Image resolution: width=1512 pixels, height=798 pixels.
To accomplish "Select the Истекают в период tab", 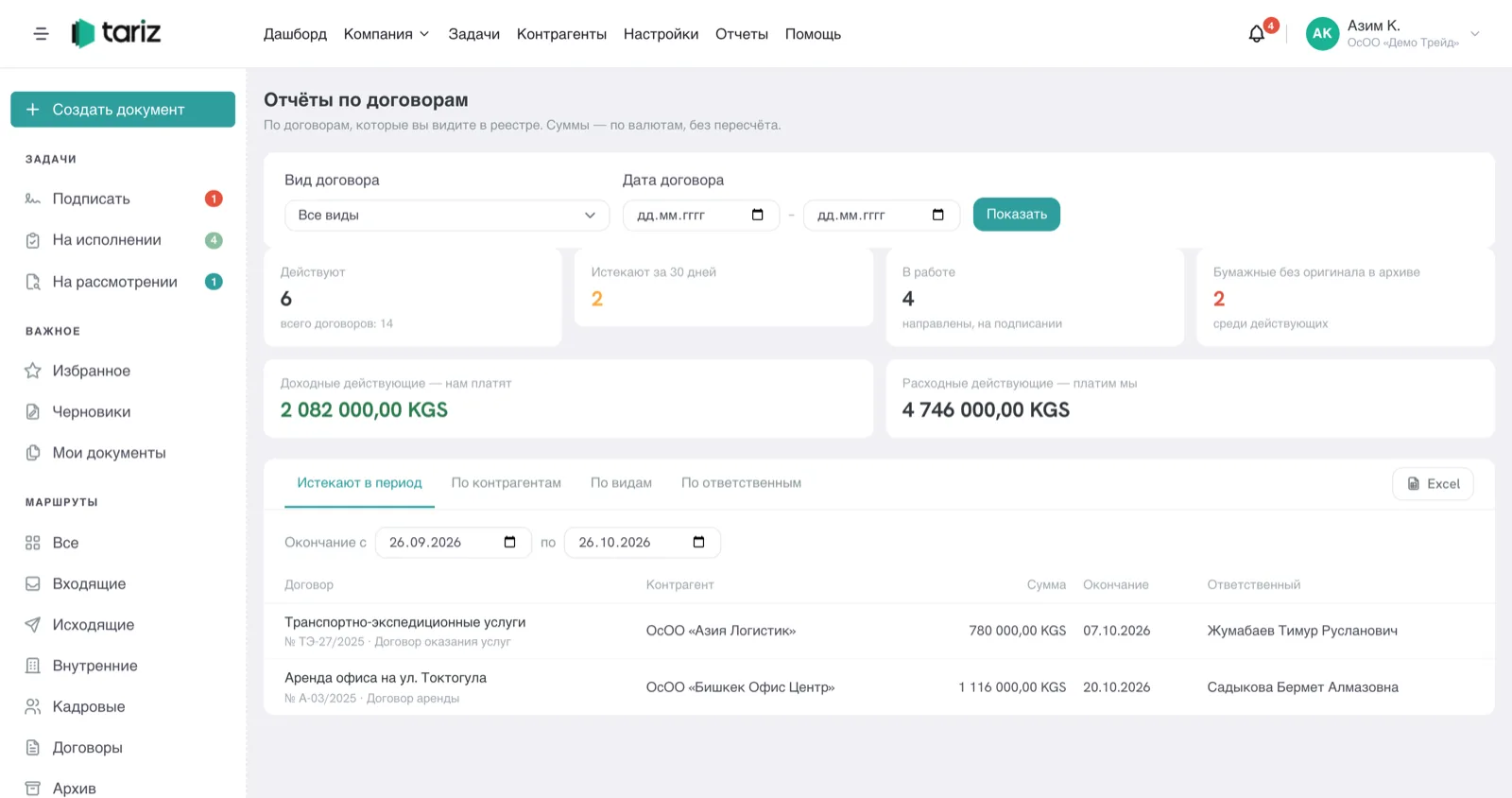I will point(360,483).
